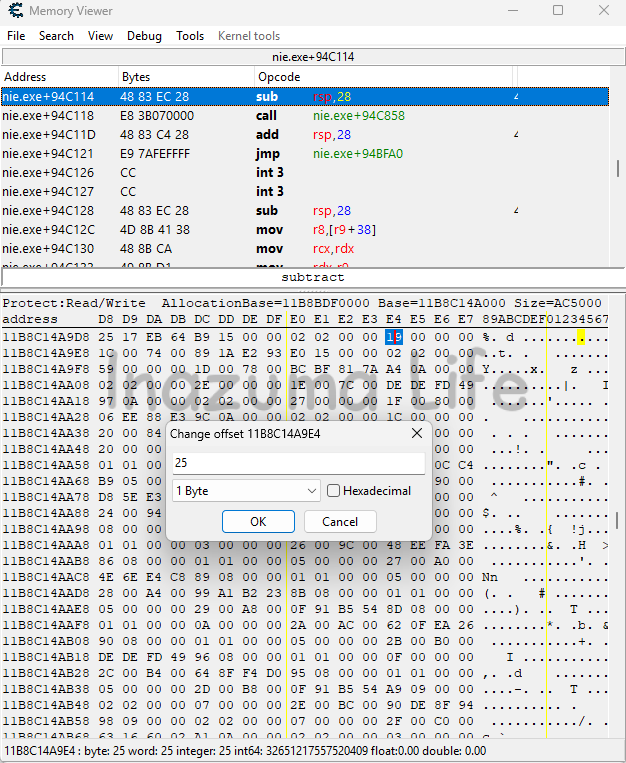This screenshot has height=763, width=626.
Task: Click the jump target nie.exe+94BFA0 operand
Action: click(358, 154)
